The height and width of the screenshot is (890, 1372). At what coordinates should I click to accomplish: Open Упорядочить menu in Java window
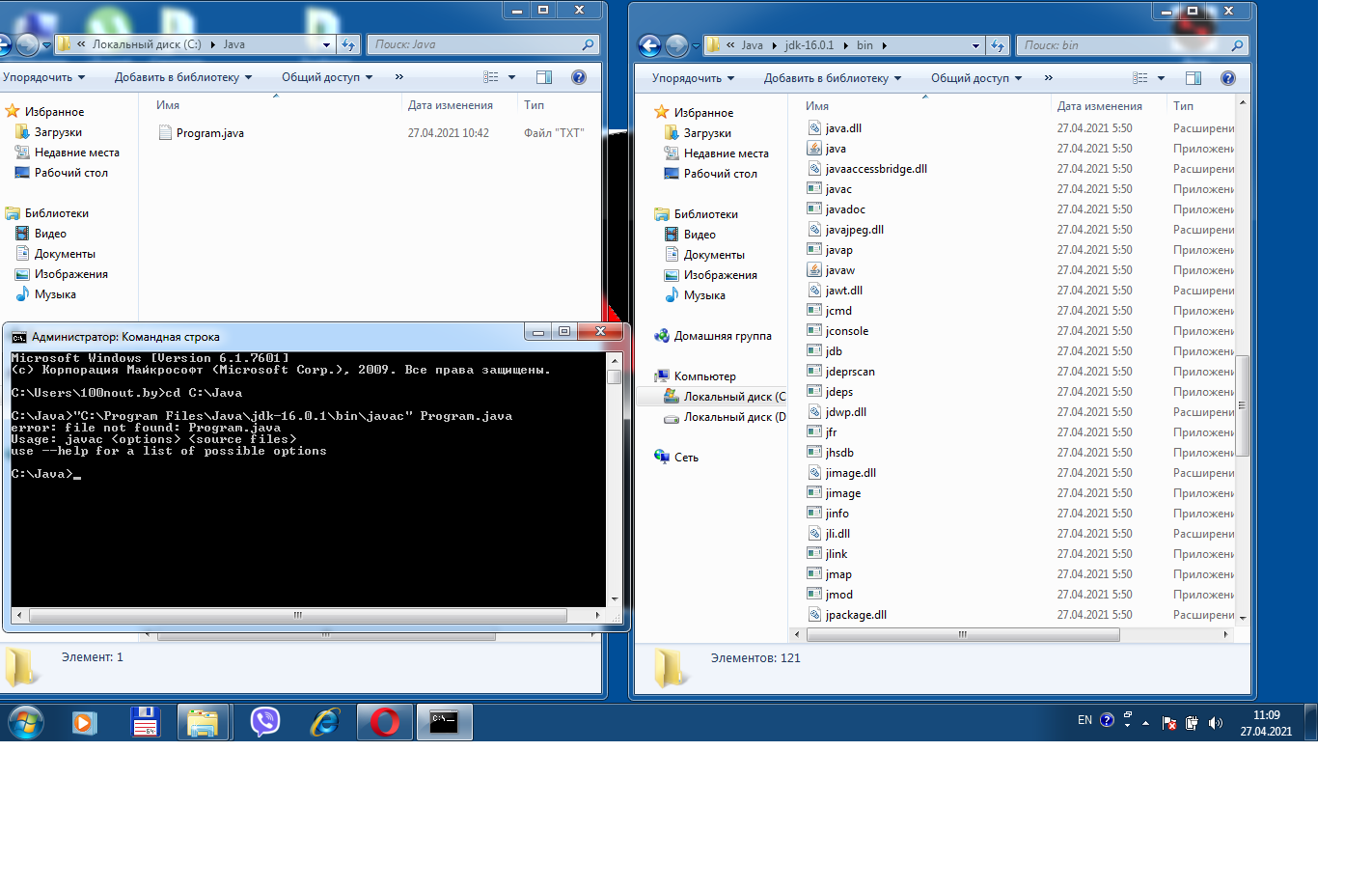tap(43, 77)
